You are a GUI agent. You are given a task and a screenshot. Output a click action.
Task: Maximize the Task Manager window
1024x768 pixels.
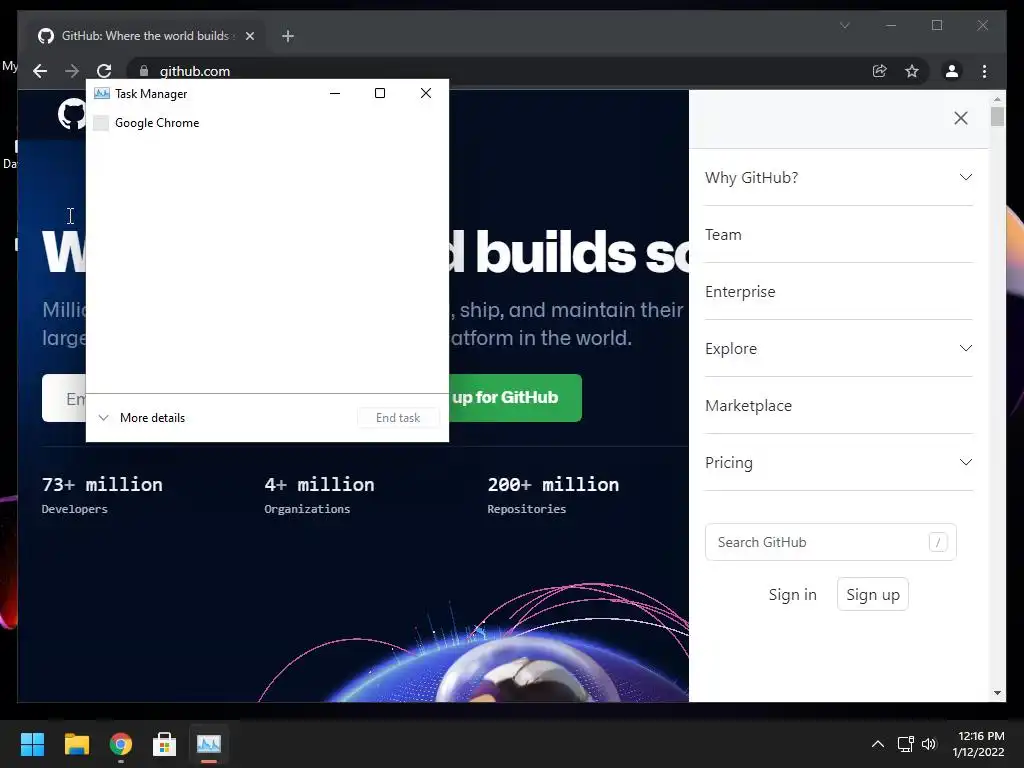pos(380,93)
